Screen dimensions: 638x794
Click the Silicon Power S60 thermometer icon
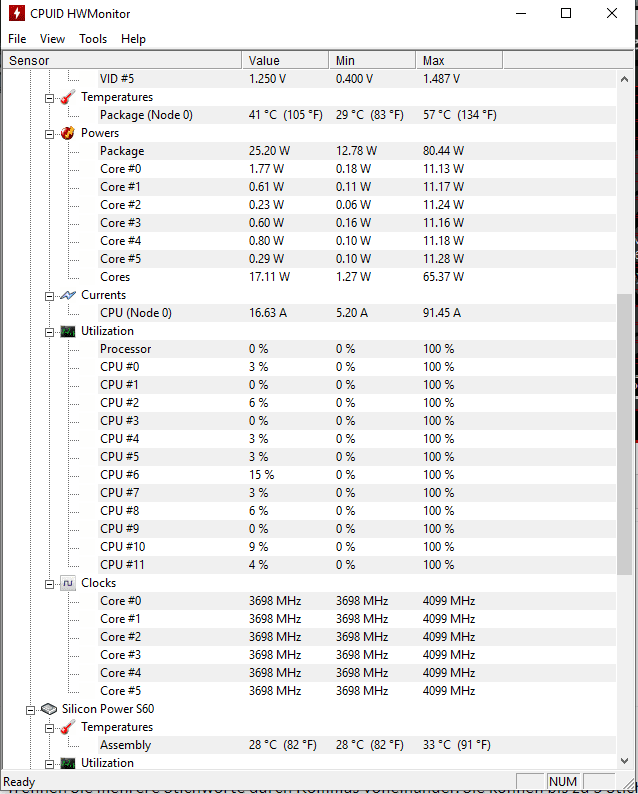coord(68,727)
